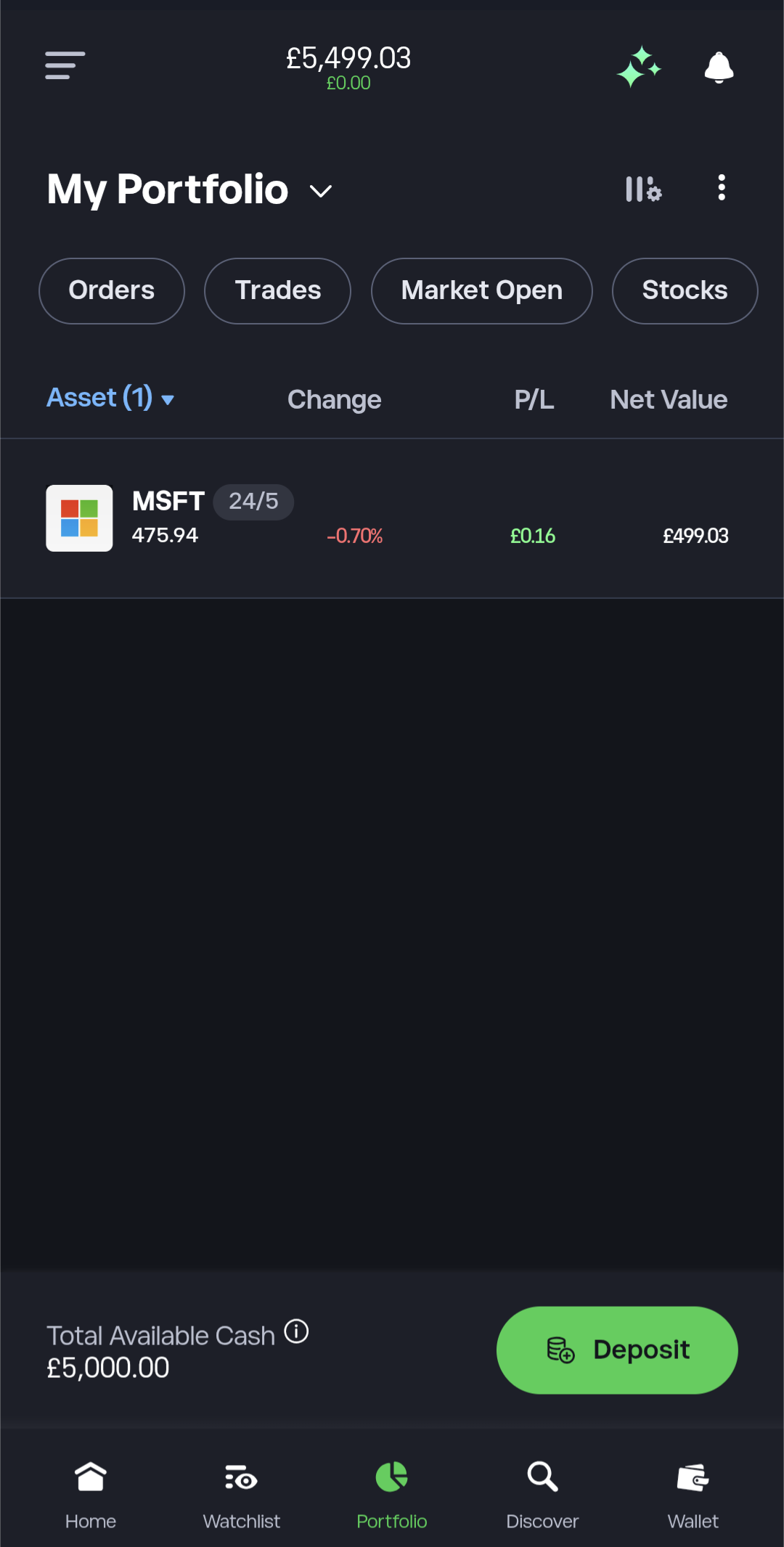Open the Asset (1) sort dropdown
This screenshot has height=1547, width=784.
click(x=110, y=398)
